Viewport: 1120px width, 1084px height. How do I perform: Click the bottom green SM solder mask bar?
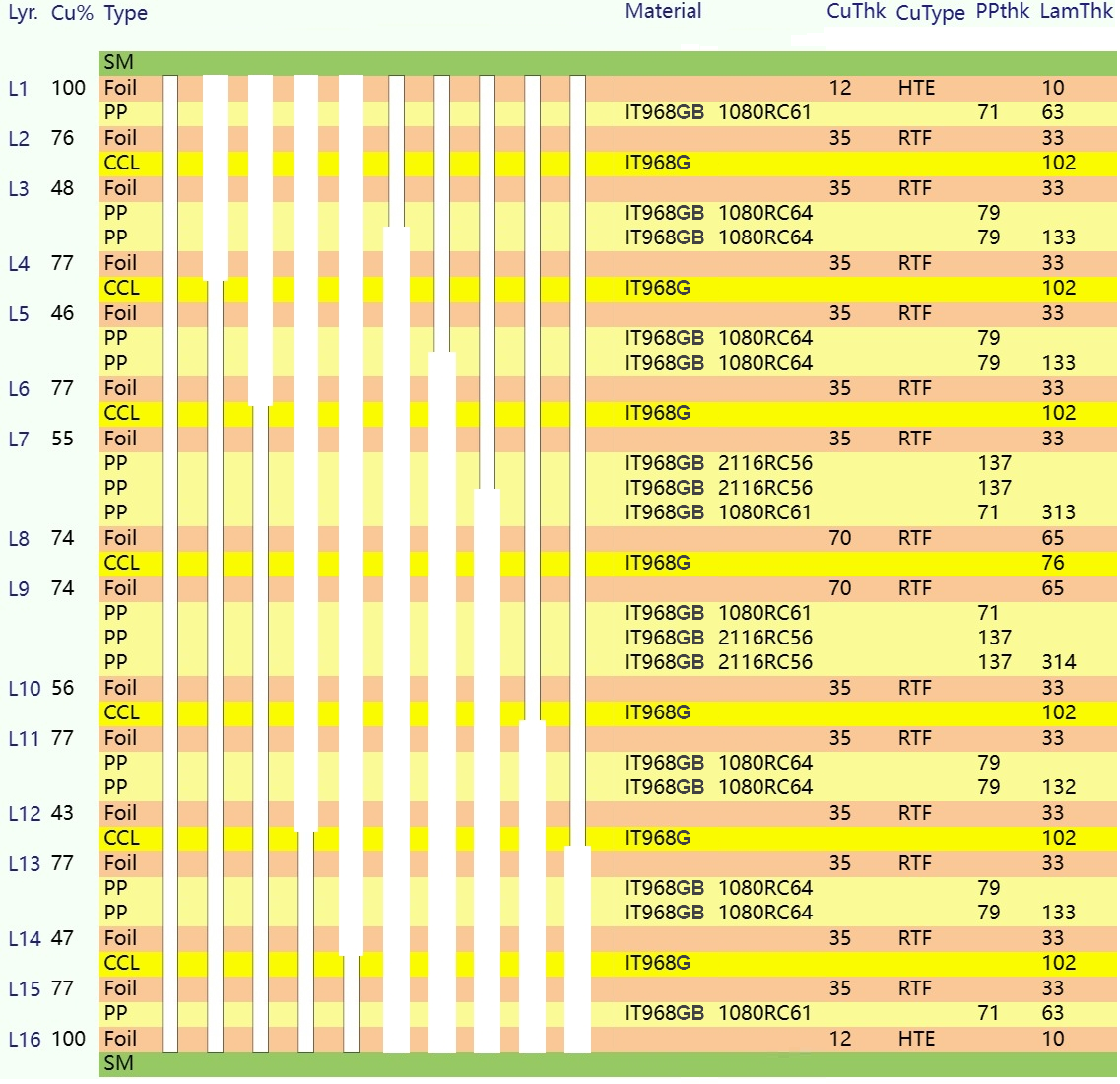[x=607, y=1064]
